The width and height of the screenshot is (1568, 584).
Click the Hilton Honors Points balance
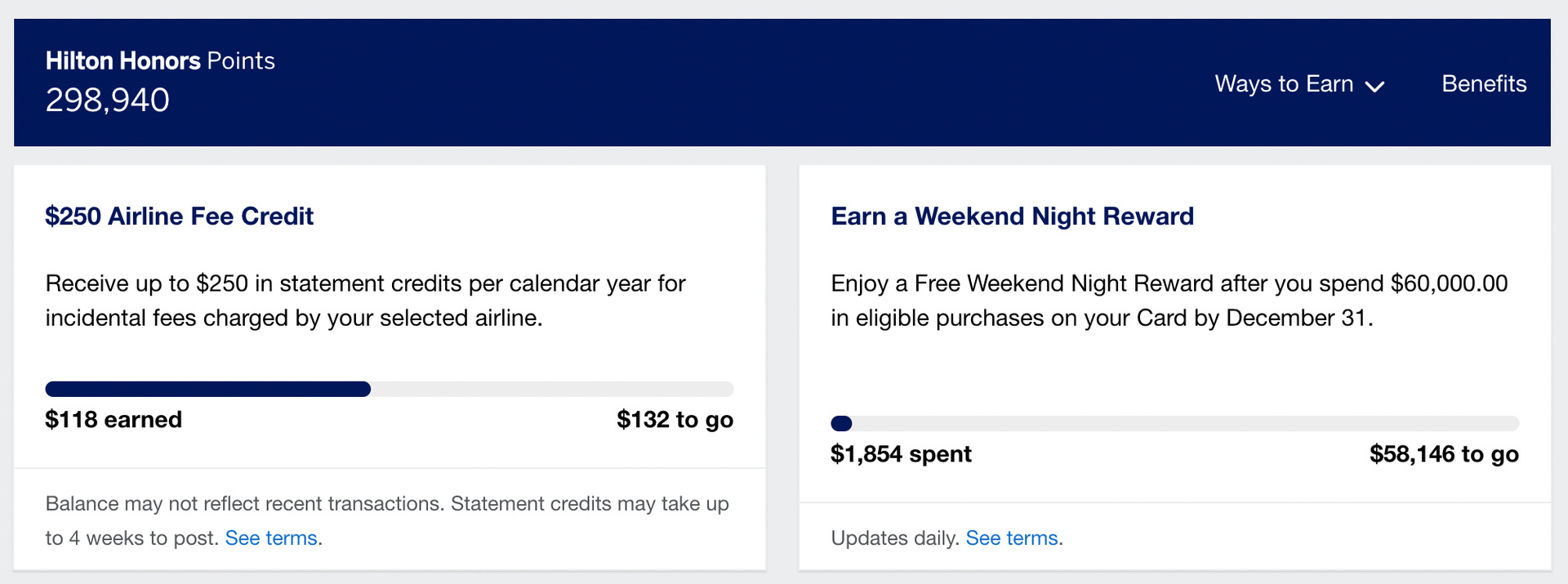click(107, 99)
